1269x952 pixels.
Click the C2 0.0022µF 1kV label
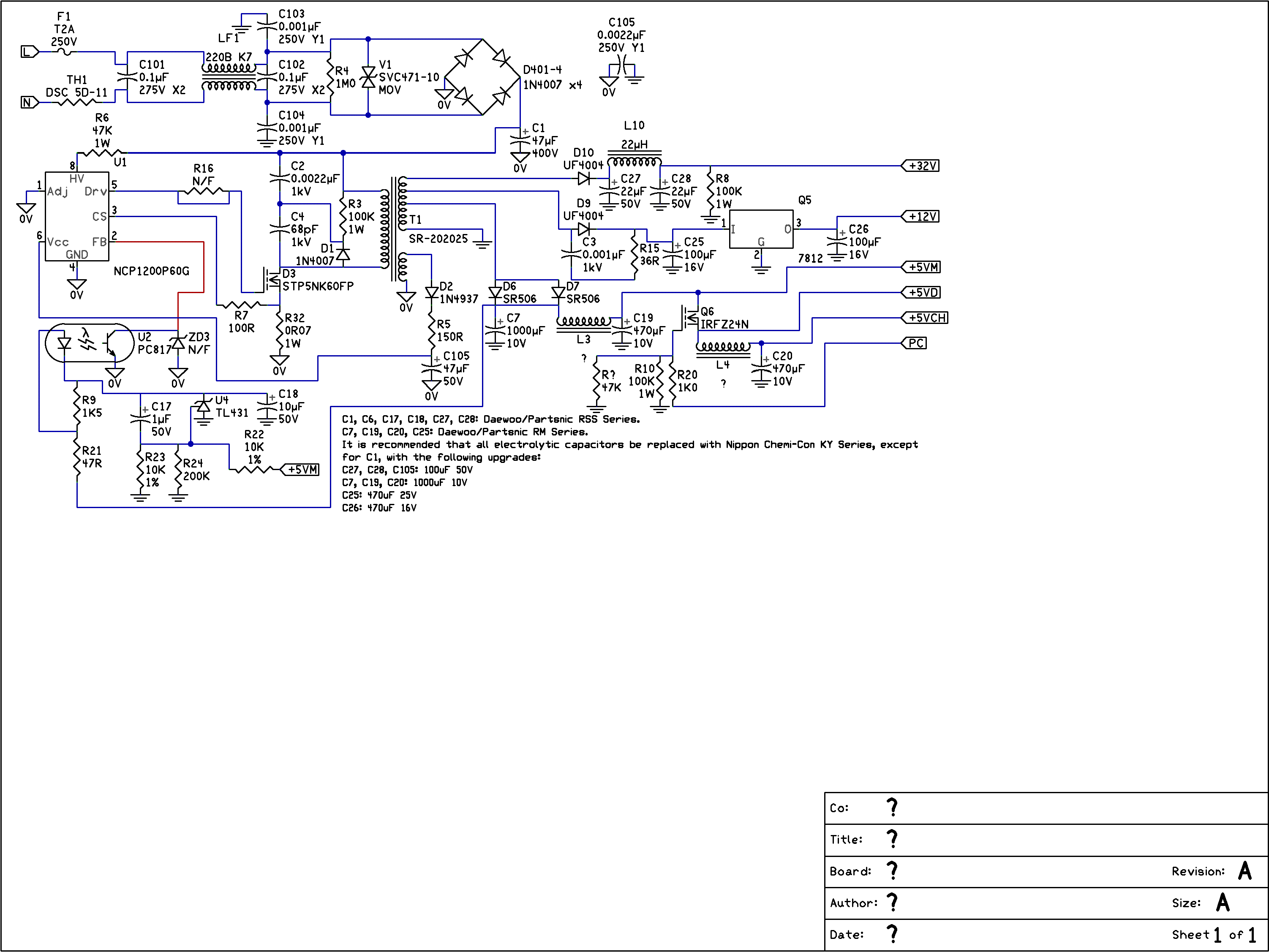pos(315,179)
